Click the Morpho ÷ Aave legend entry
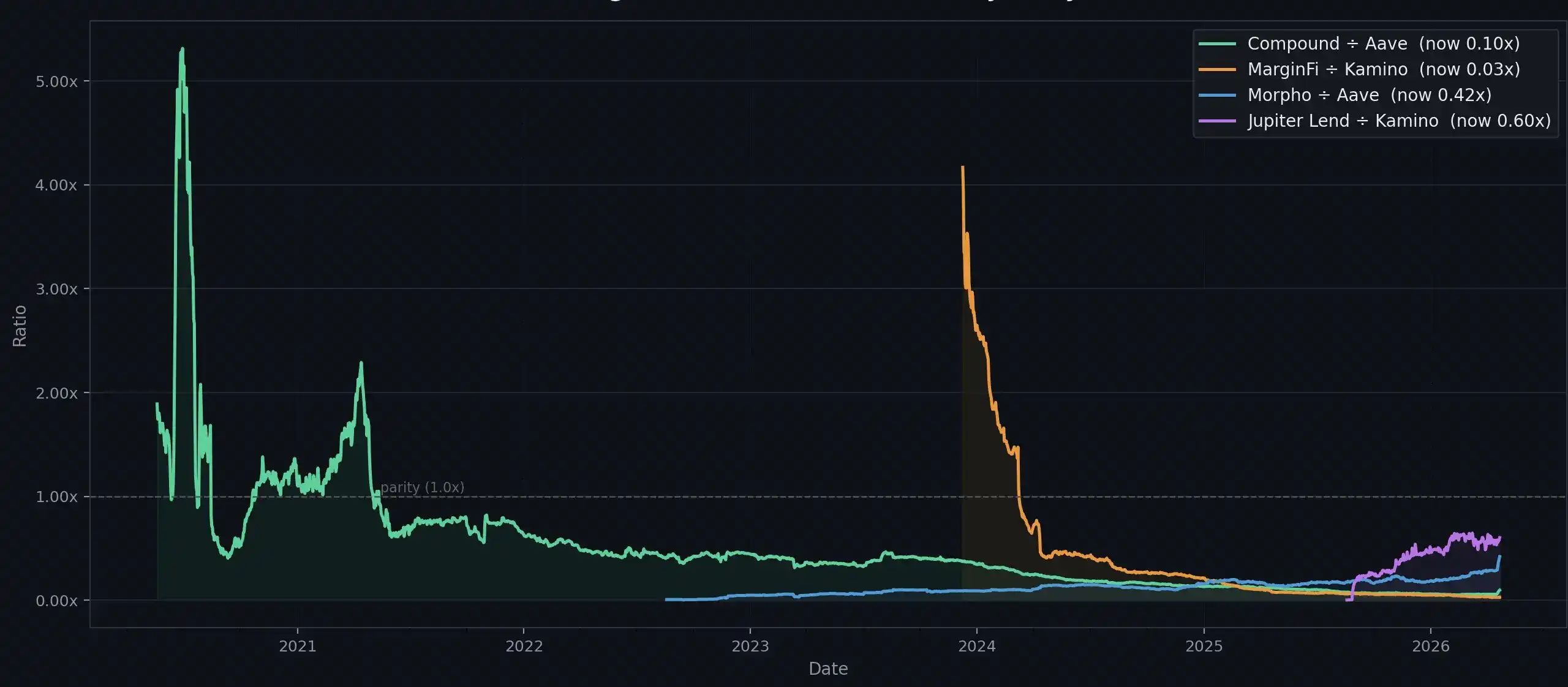1568x687 pixels. (1369, 96)
